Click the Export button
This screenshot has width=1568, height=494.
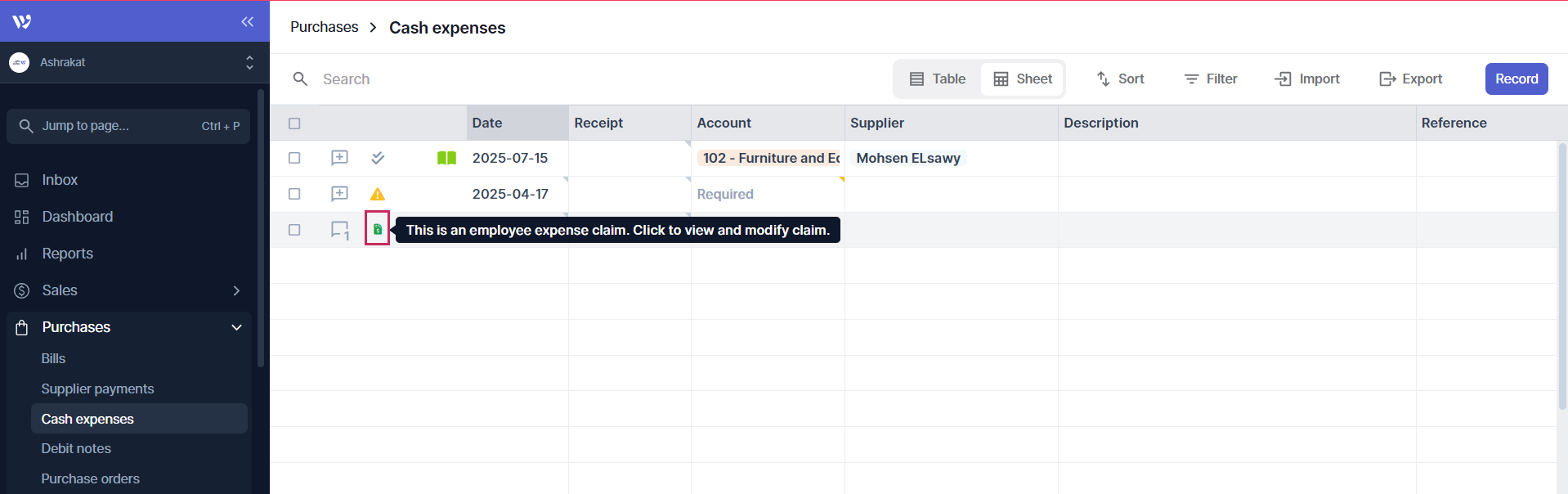tap(1410, 79)
